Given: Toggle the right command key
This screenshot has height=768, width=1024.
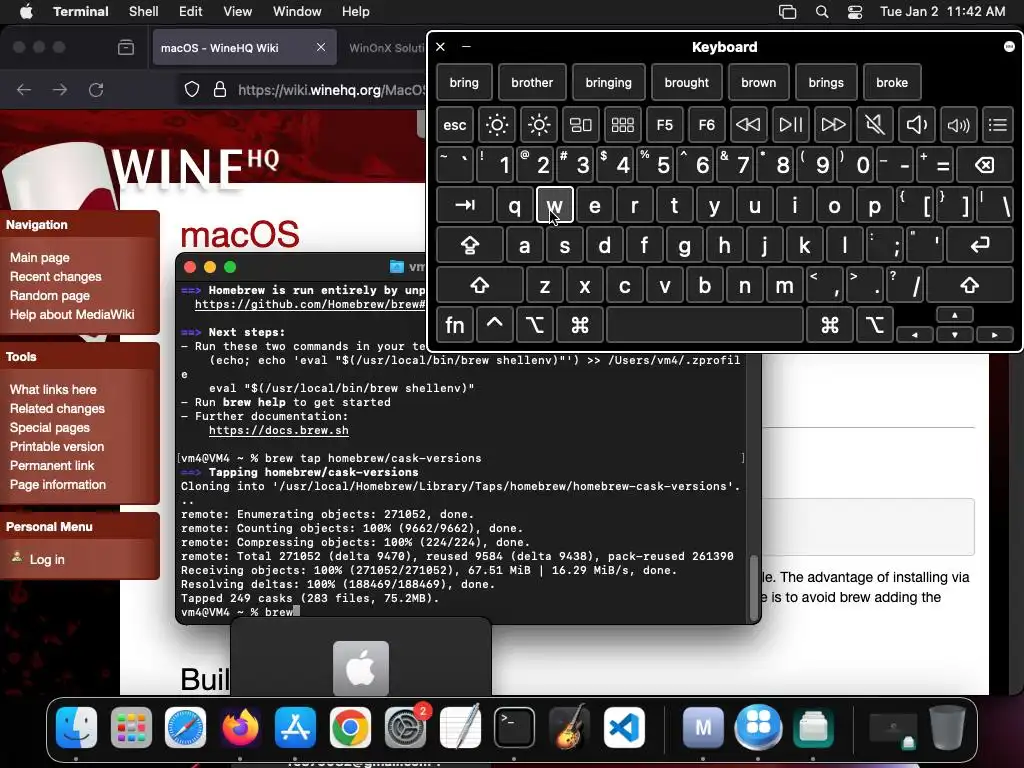Looking at the screenshot, I should click(830, 325).
